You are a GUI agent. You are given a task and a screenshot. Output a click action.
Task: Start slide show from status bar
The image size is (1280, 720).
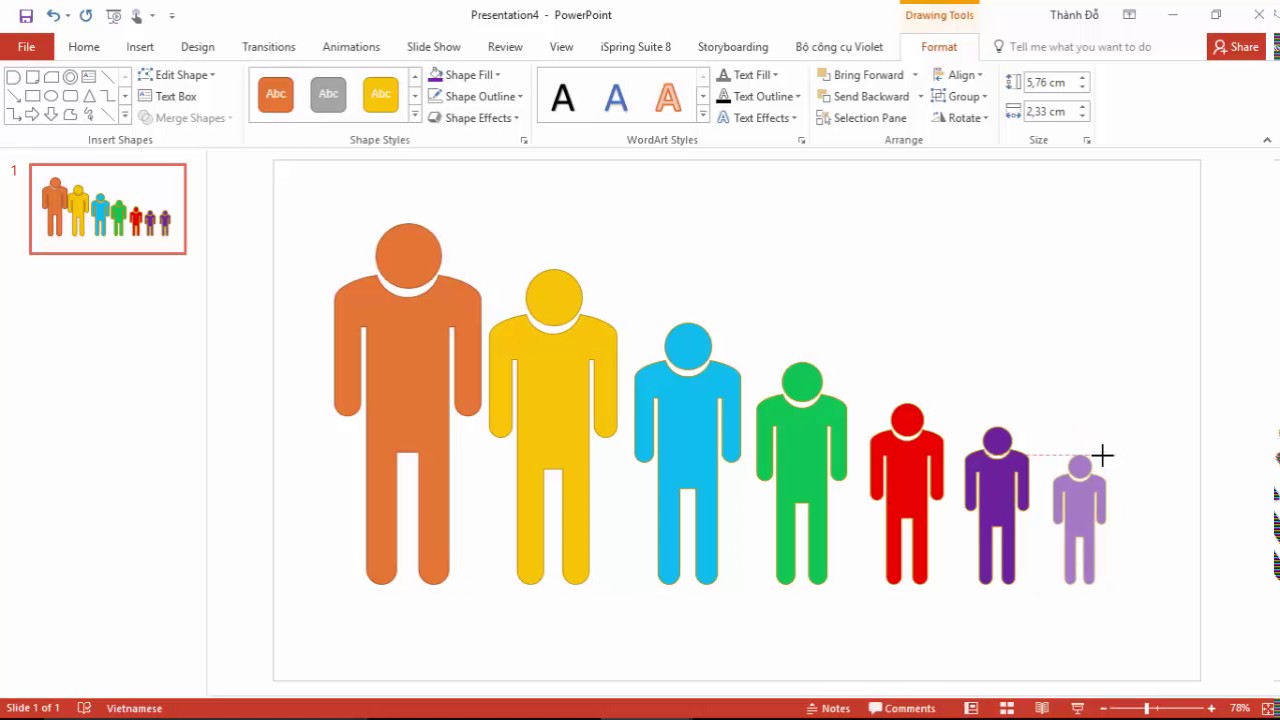pos(1077,708)
